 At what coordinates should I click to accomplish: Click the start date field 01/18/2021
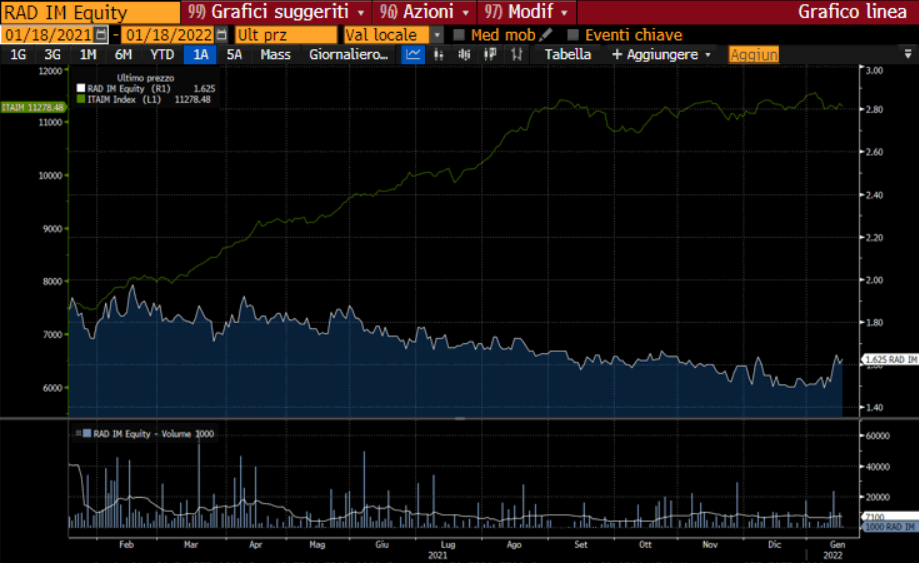(48, 35)
